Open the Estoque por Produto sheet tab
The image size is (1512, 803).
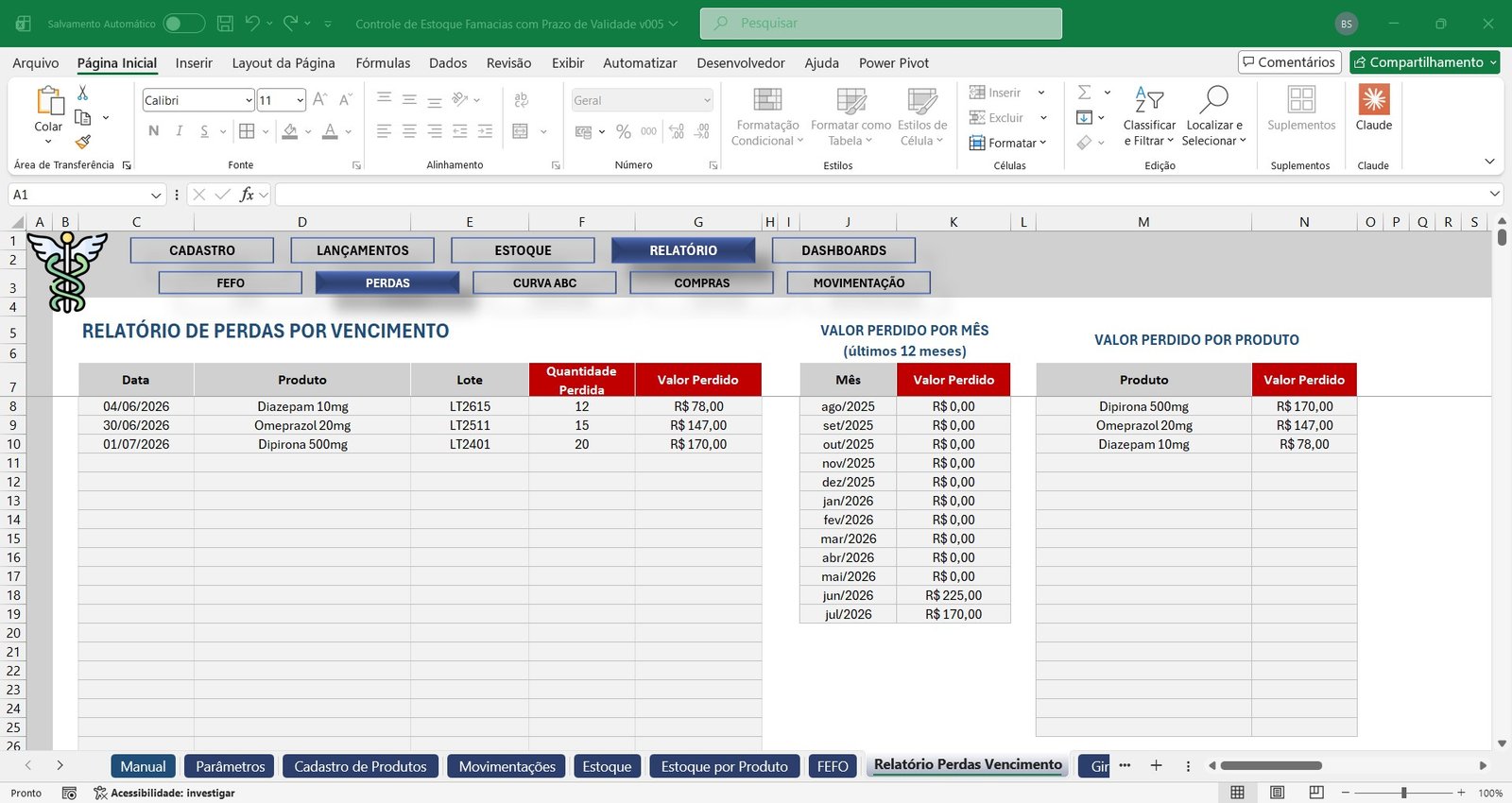click(x=725, y=766)
